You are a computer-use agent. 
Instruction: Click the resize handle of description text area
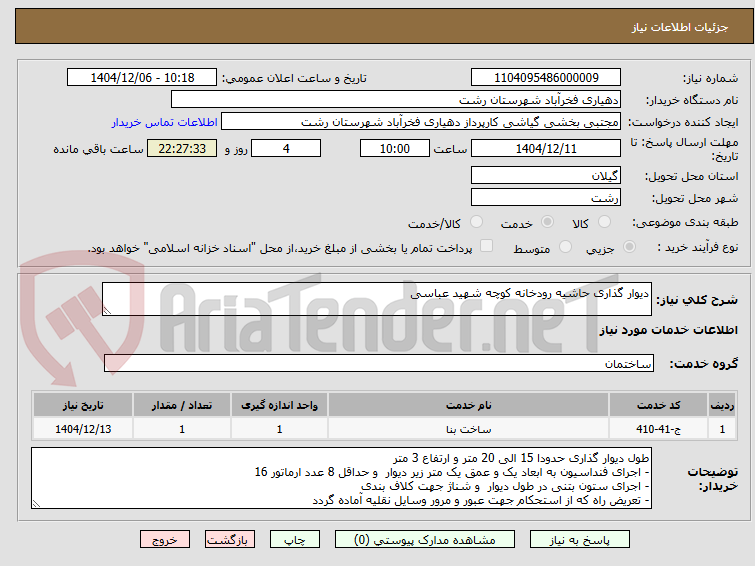point(107,311)
